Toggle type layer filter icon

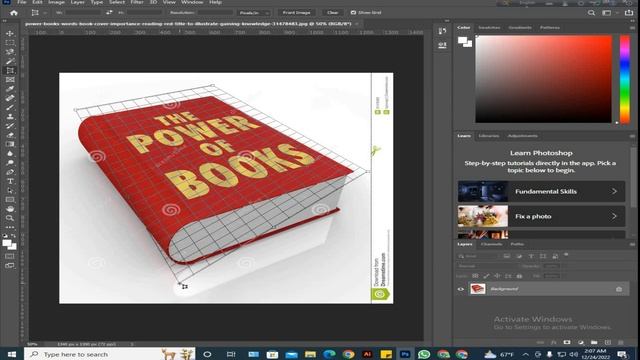tap(531, 256)
